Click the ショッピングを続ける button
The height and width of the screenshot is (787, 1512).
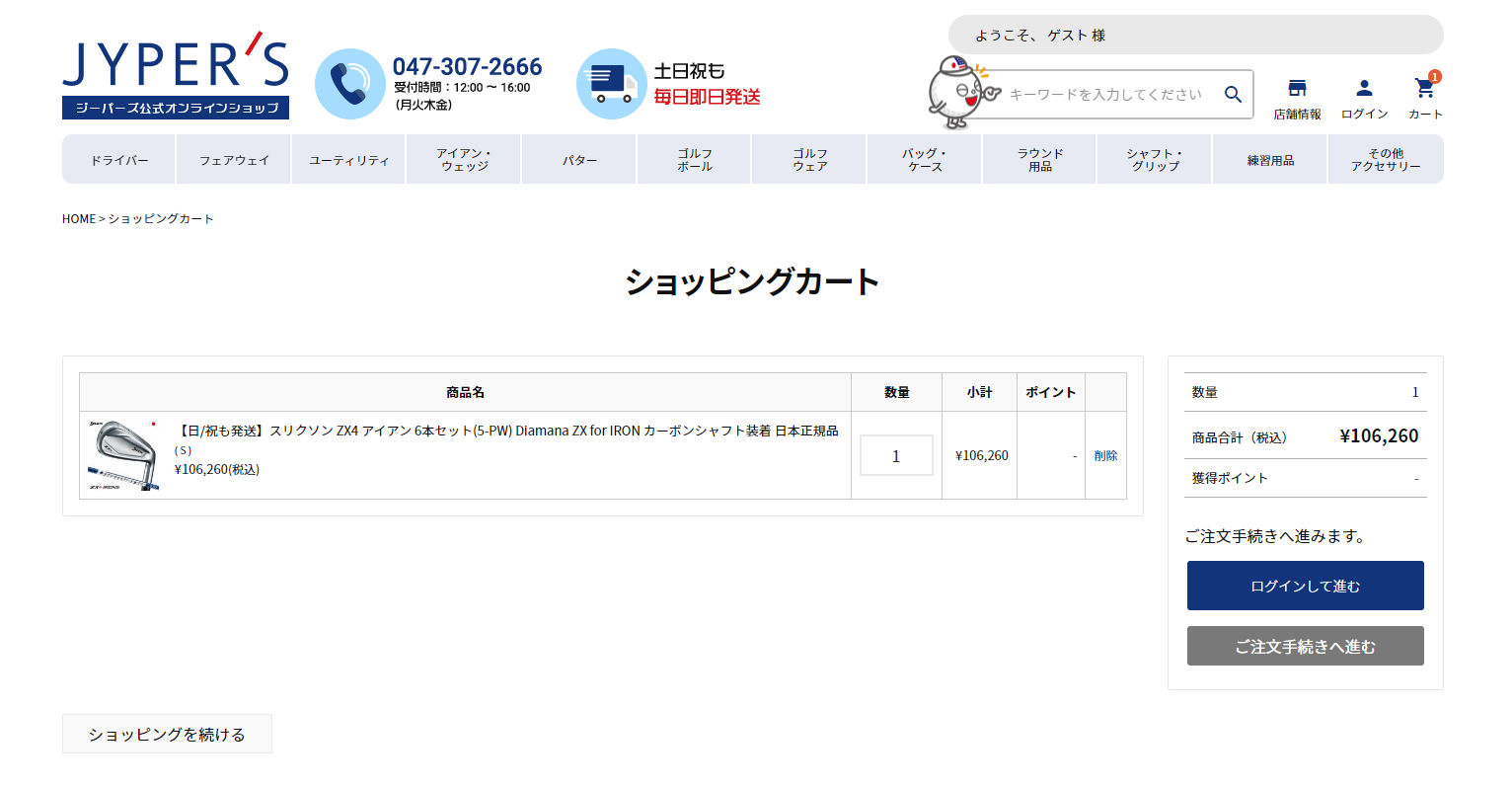tap(166, 733)
